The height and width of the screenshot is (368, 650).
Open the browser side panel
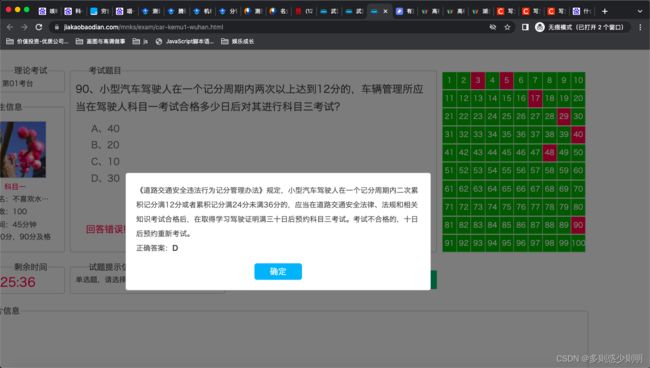pyautogui.click(x=525, y=27)
